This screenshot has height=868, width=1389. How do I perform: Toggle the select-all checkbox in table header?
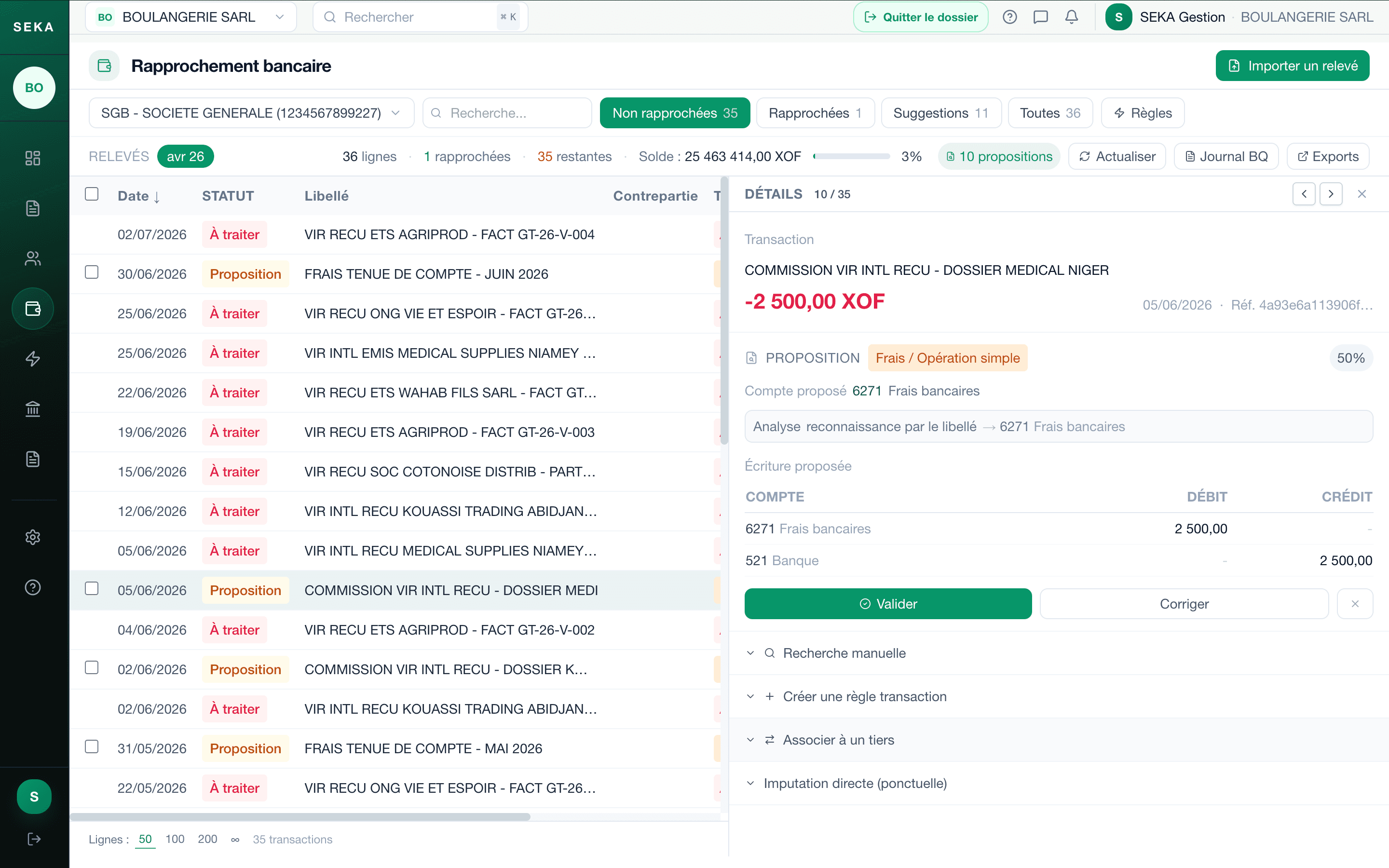[x=92, y=194]
